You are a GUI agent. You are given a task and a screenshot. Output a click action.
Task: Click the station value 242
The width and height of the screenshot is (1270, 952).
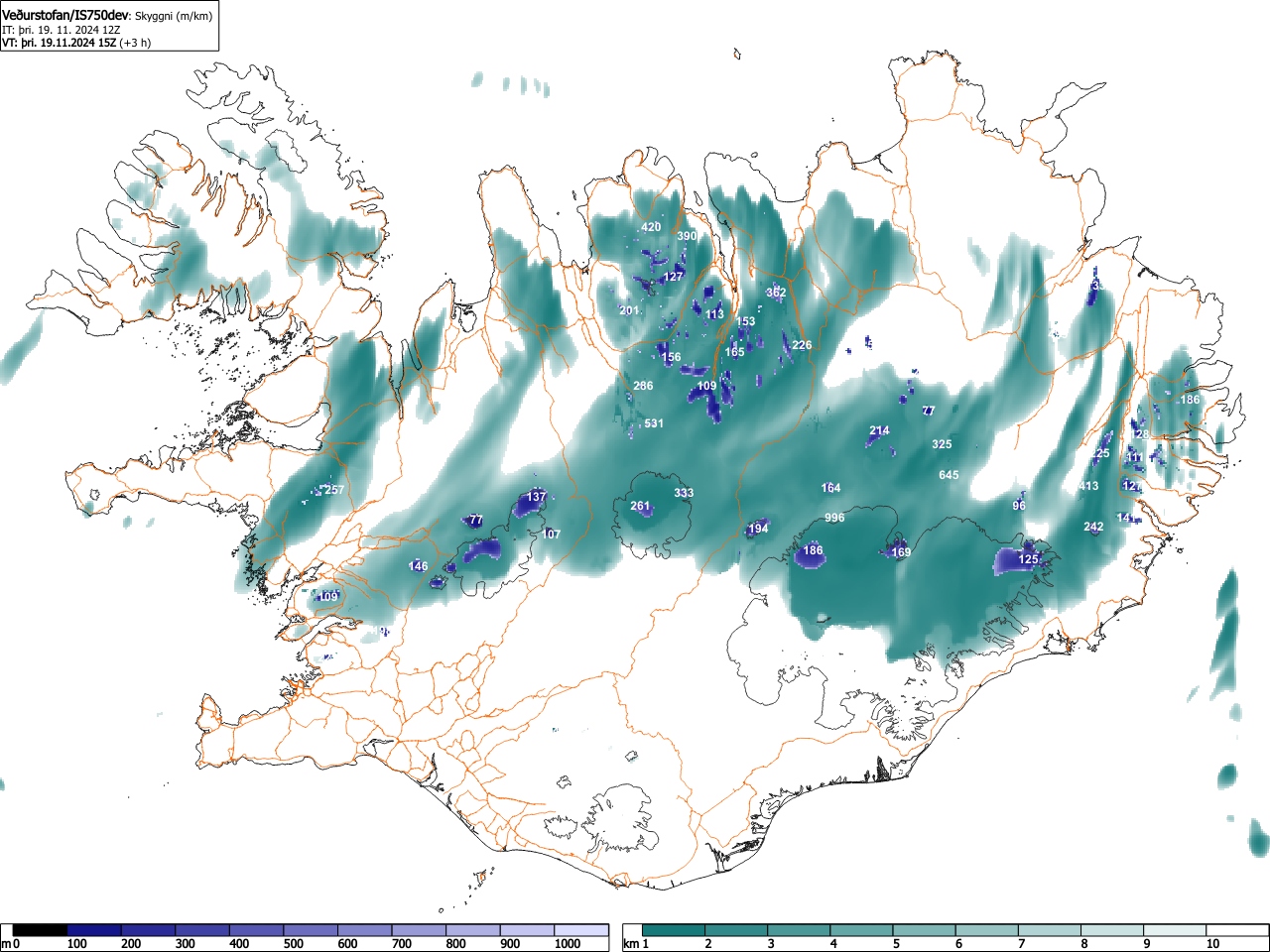(1093, 528)
